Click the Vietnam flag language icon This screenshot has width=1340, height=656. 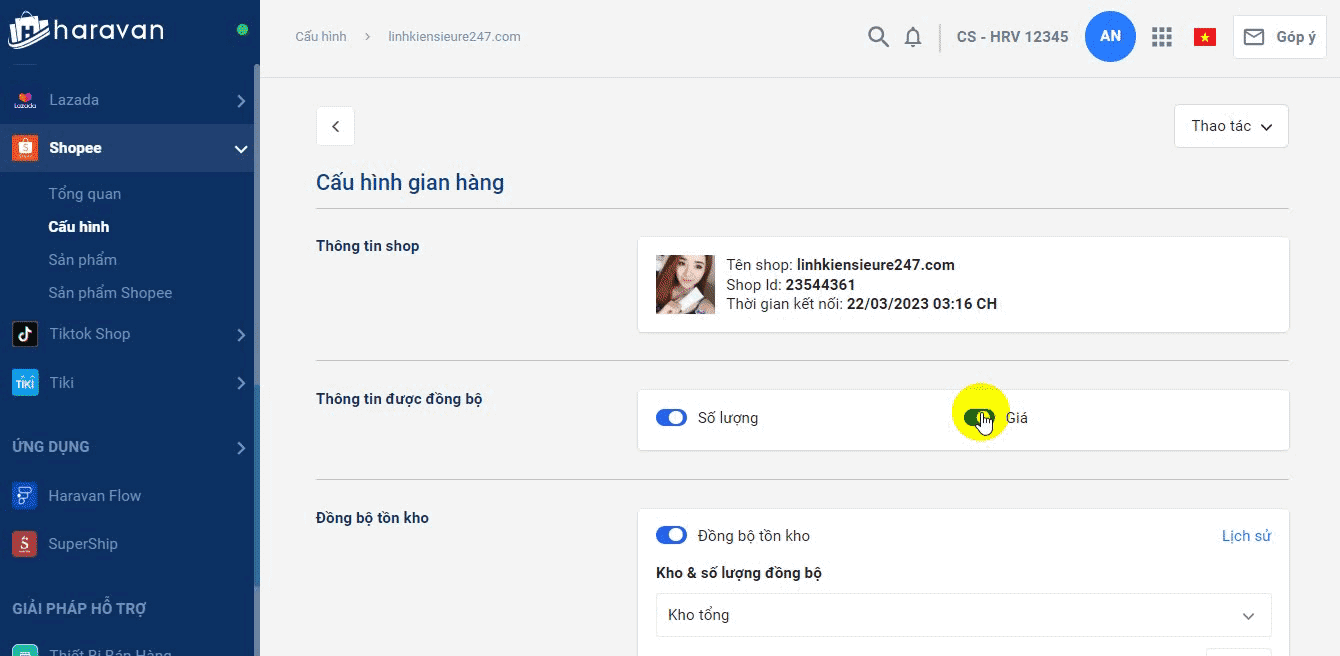(x=1204, y=37)
